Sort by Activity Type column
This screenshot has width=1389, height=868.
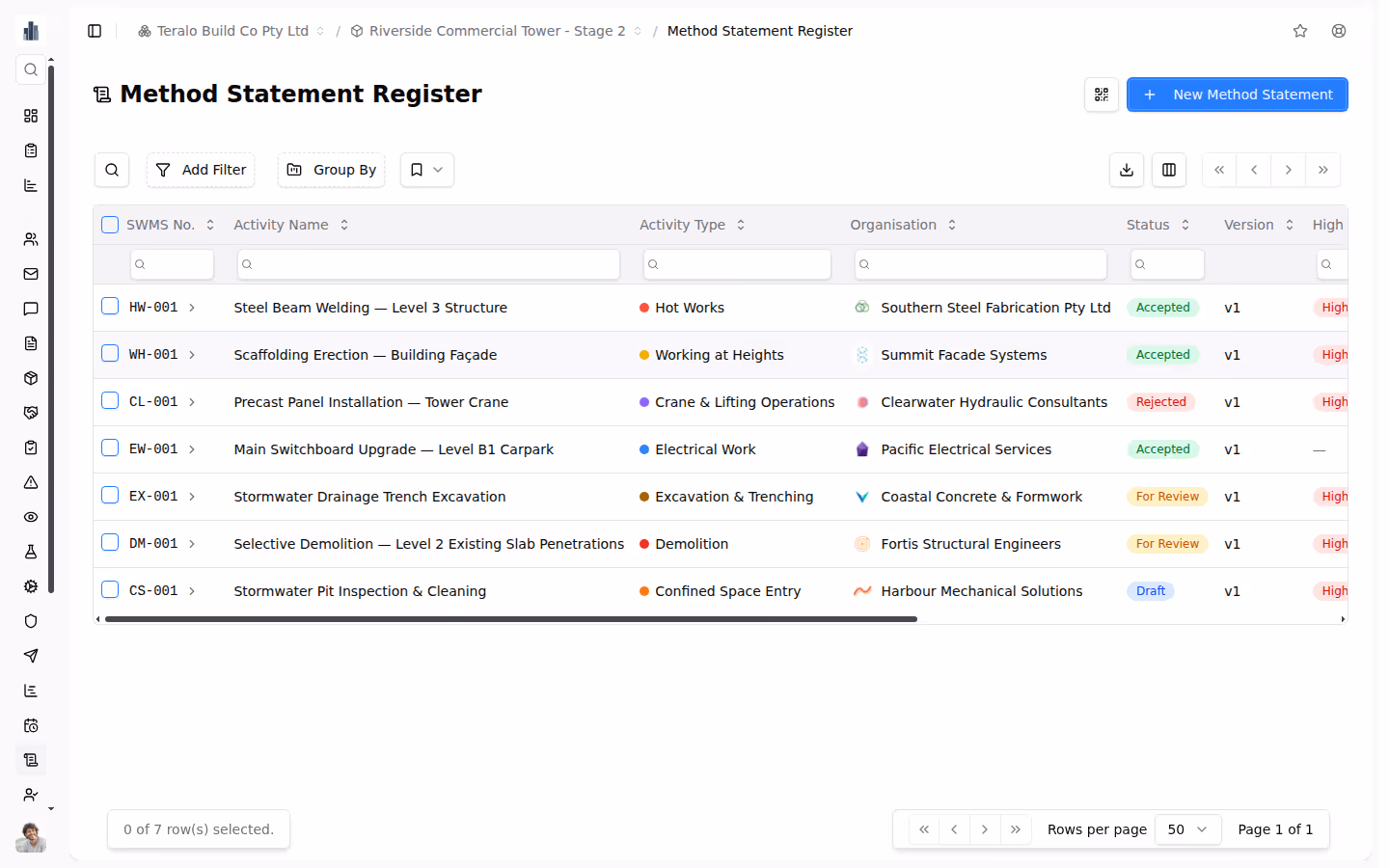click(693, 225)
